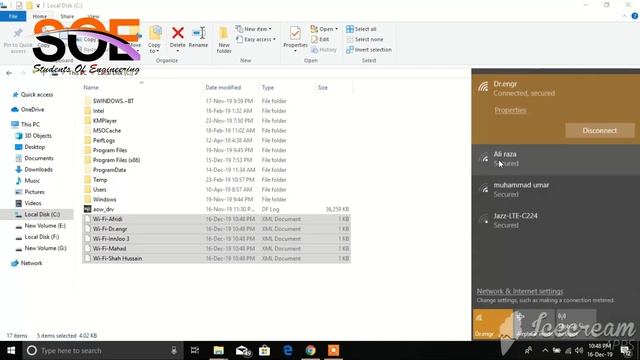Open Properties from the ribbon

[295, 39]
